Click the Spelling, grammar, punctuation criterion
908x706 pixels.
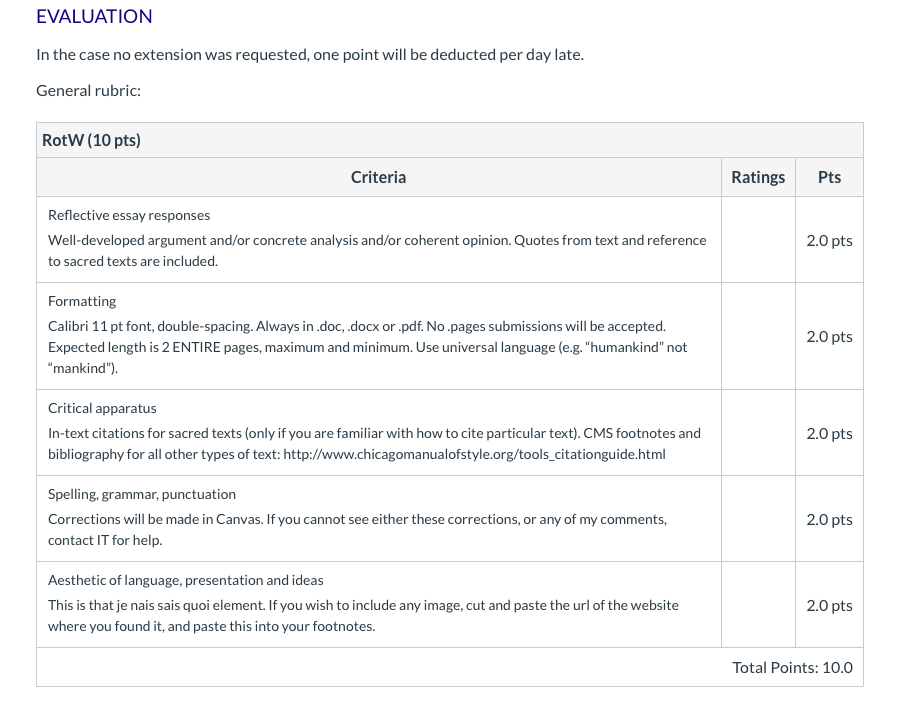[142, 494]
